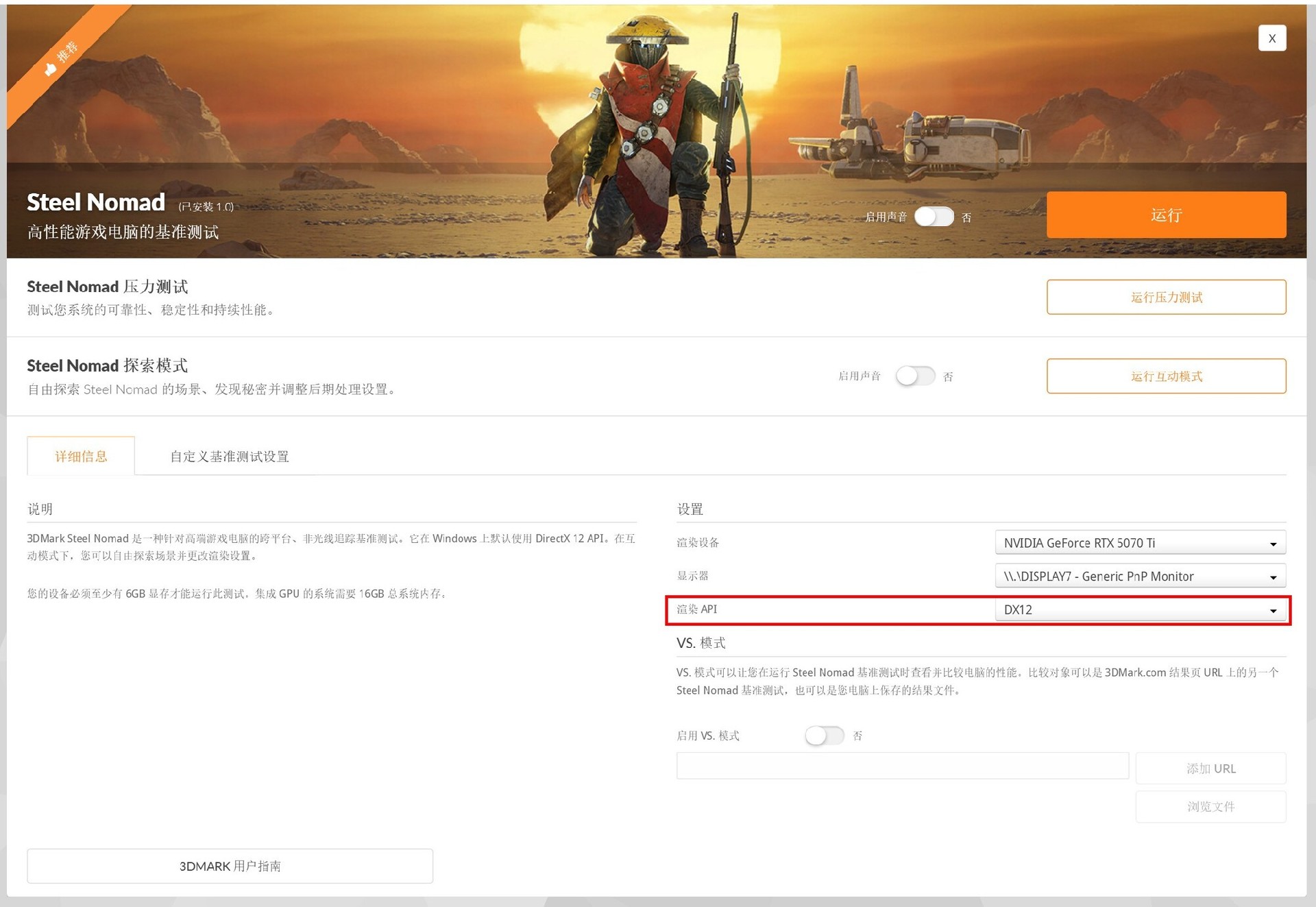Select the 详细信息 tab

(81, 456)
